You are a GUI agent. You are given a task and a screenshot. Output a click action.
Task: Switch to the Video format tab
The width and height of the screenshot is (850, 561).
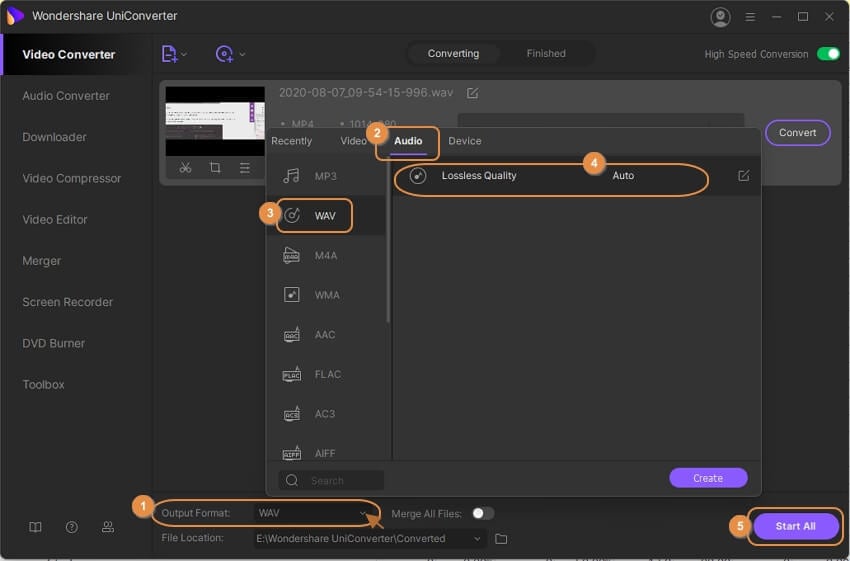[x=353, y=141]
